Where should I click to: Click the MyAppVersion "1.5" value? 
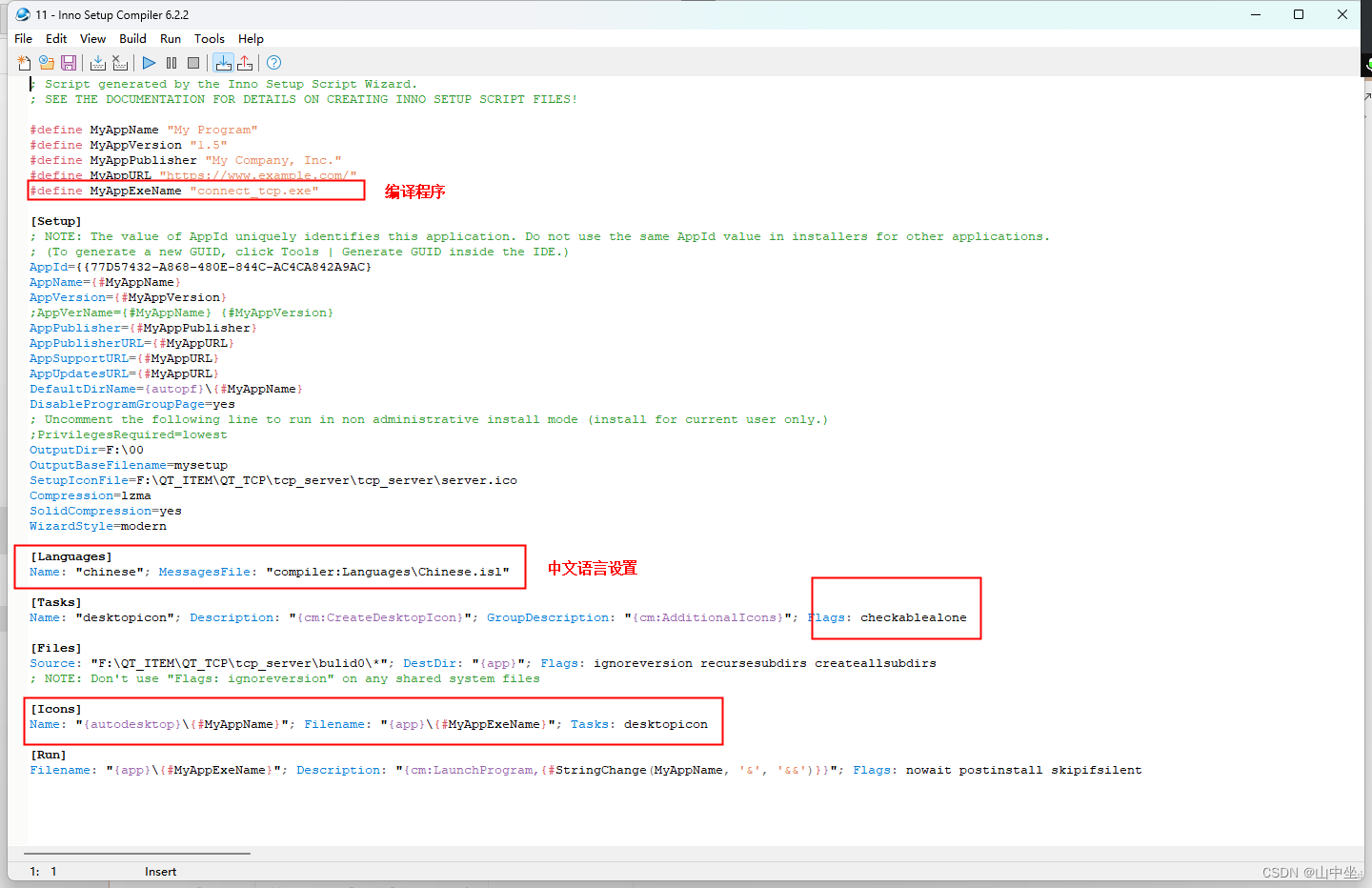point(209,145)
